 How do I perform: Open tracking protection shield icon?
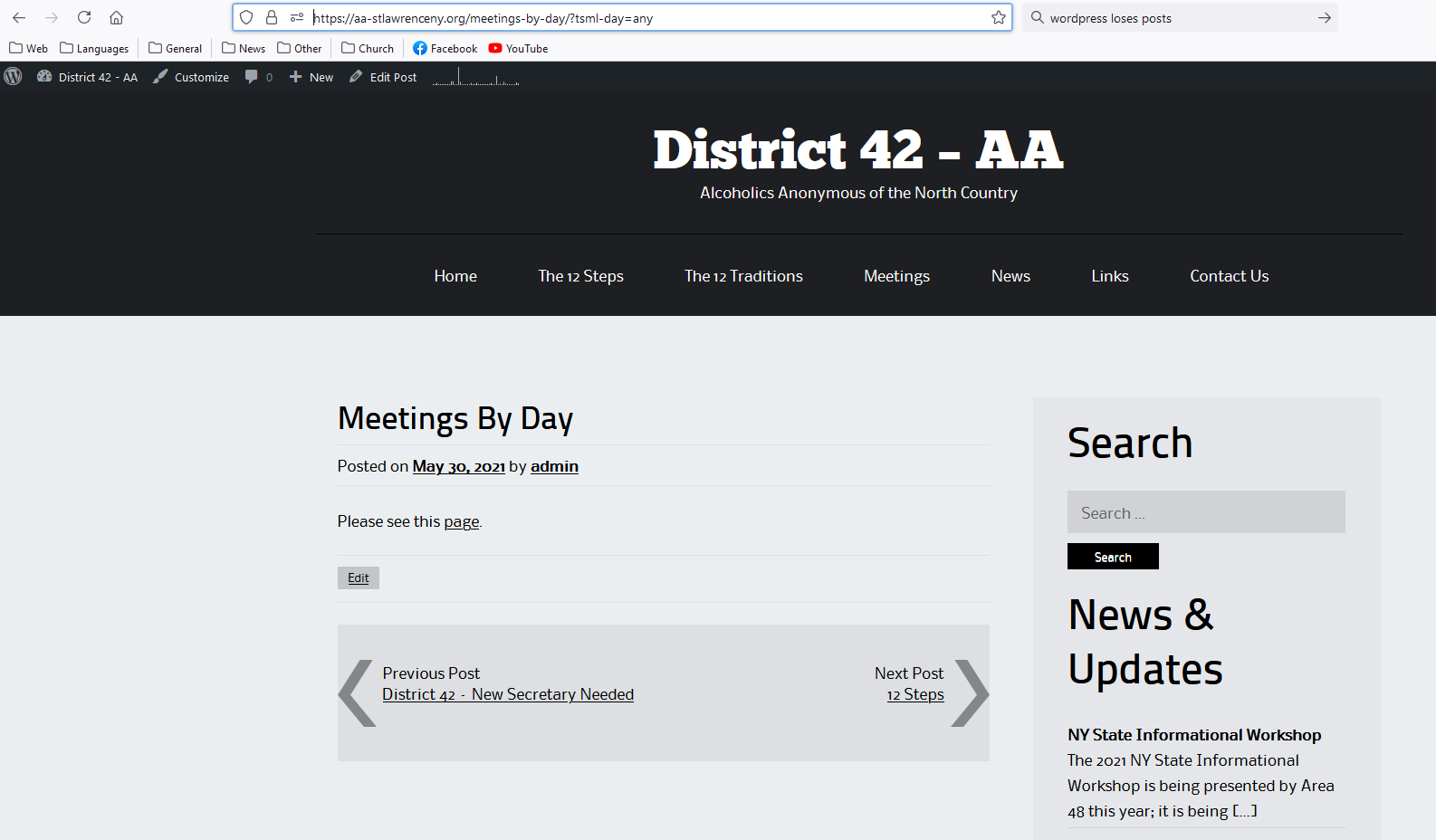point(246,17)
